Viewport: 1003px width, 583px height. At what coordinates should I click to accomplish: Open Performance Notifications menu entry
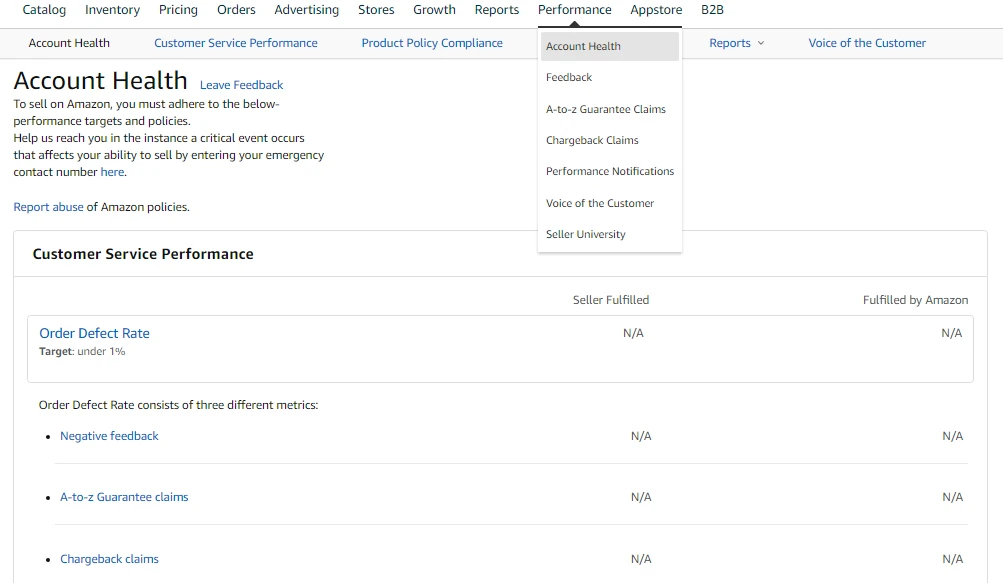(x=610, y=172)
